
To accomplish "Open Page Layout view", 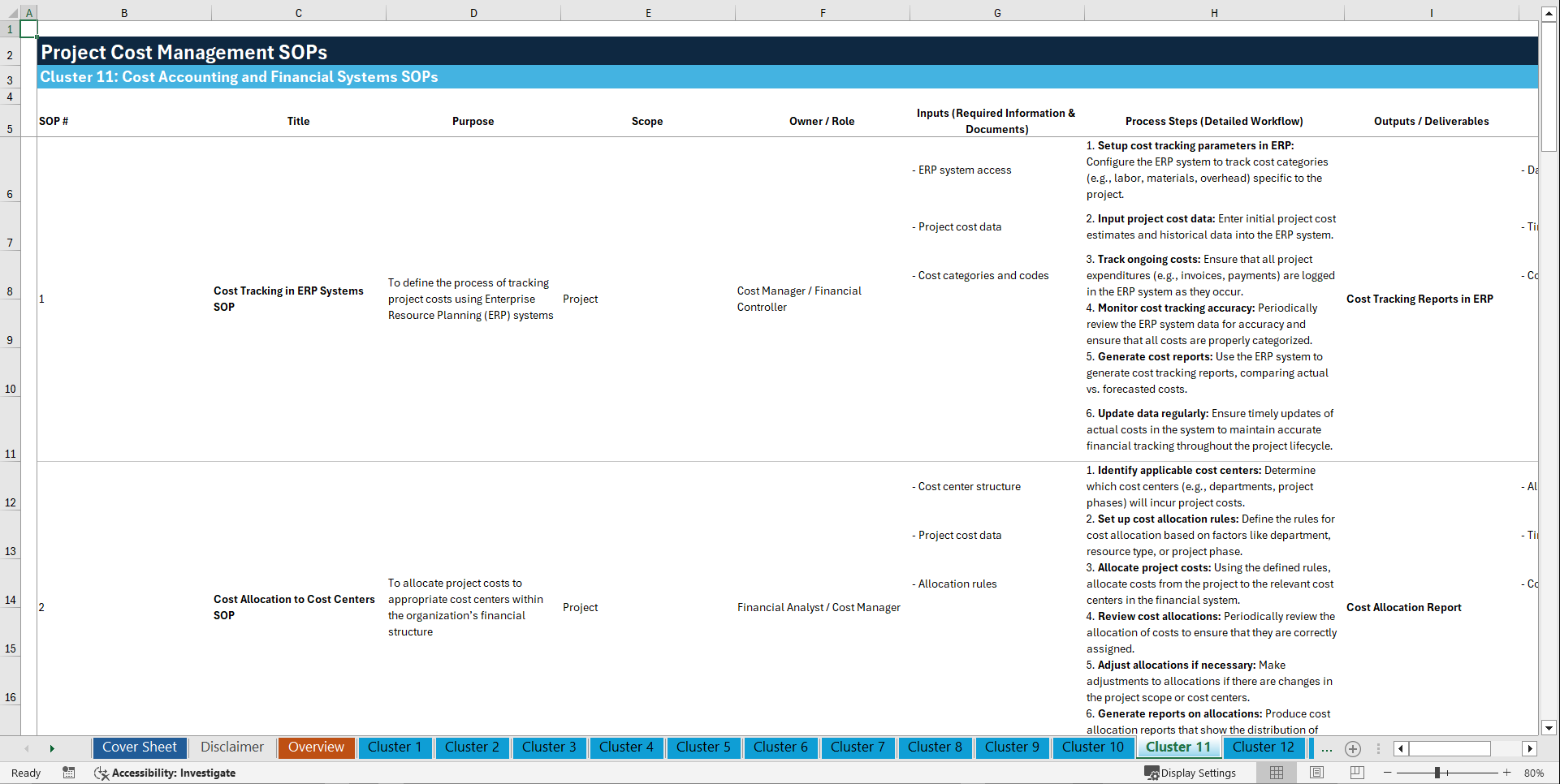I will pos(1316,772).
